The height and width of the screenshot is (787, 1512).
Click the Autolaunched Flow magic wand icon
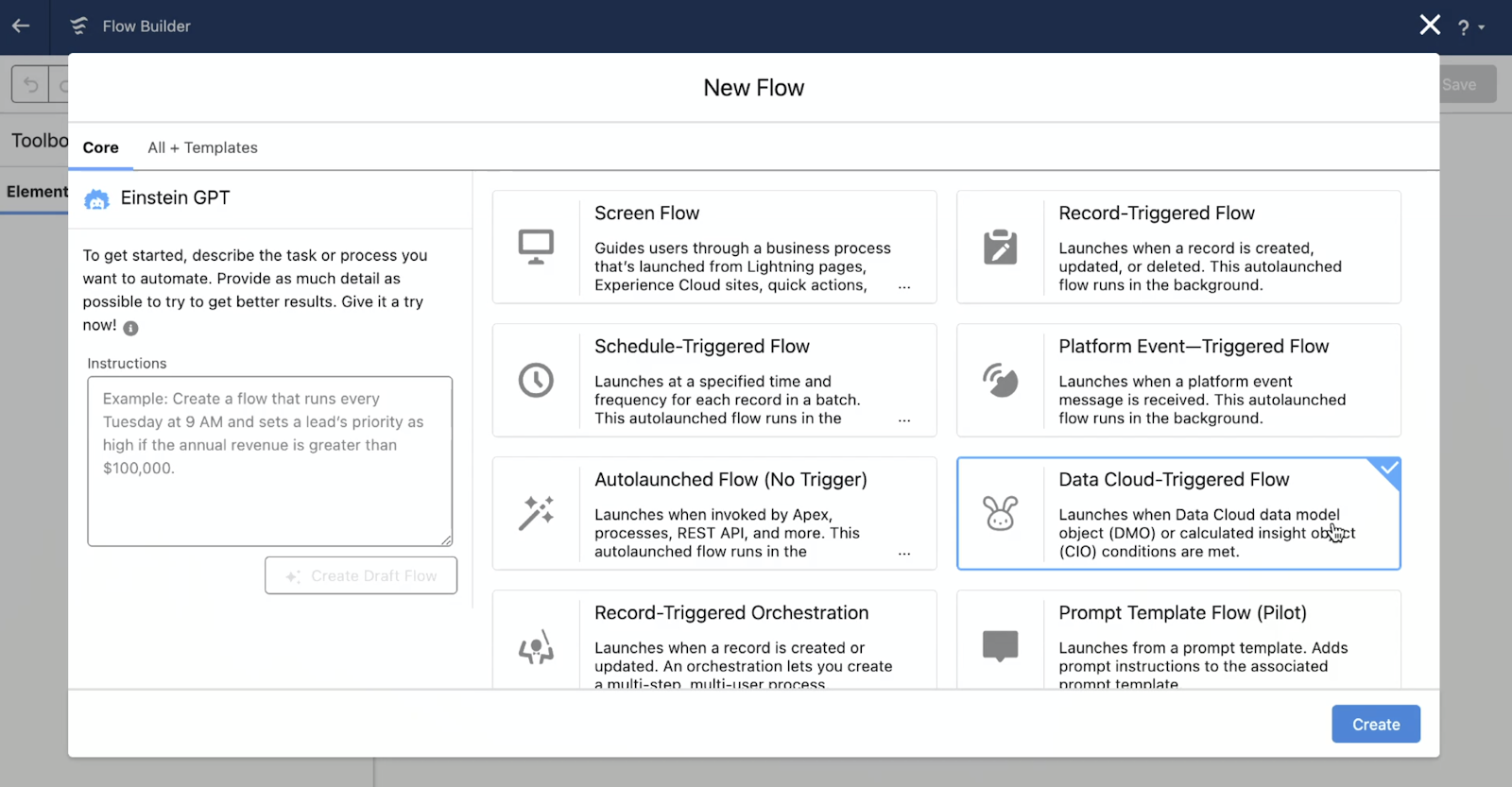tap(536, 513)
